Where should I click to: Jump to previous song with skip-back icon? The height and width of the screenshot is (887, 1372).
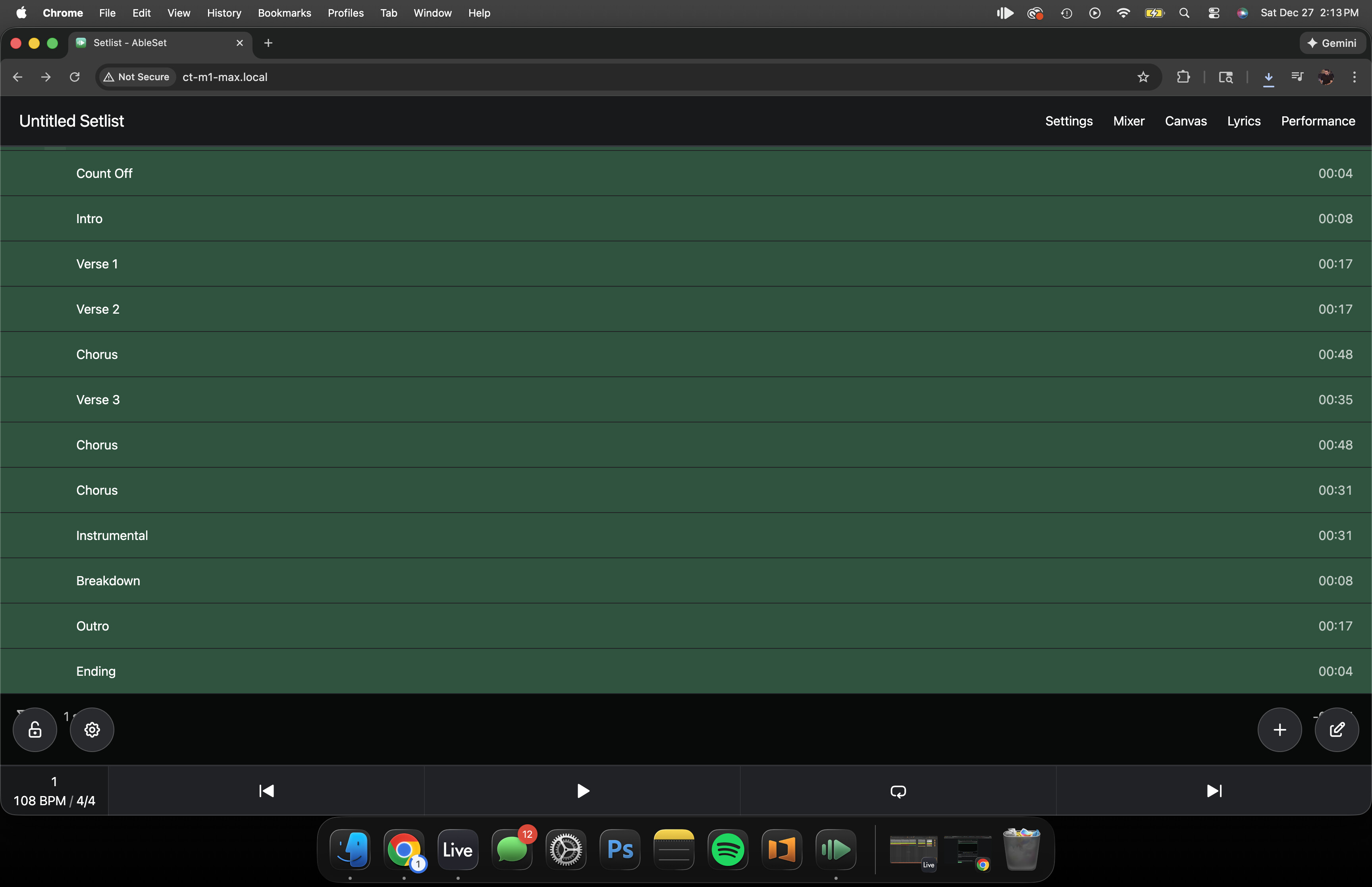(x=266, y=791)
